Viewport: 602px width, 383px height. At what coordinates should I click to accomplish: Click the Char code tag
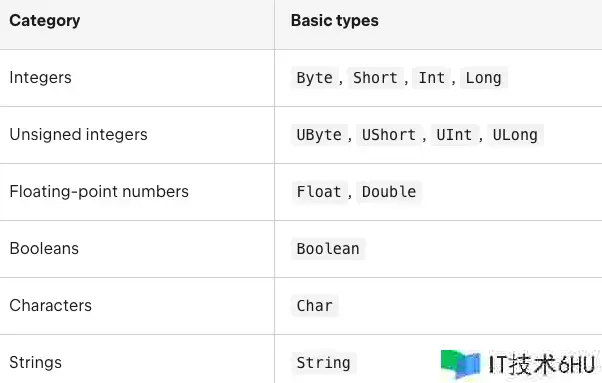[x=315, y=306]
